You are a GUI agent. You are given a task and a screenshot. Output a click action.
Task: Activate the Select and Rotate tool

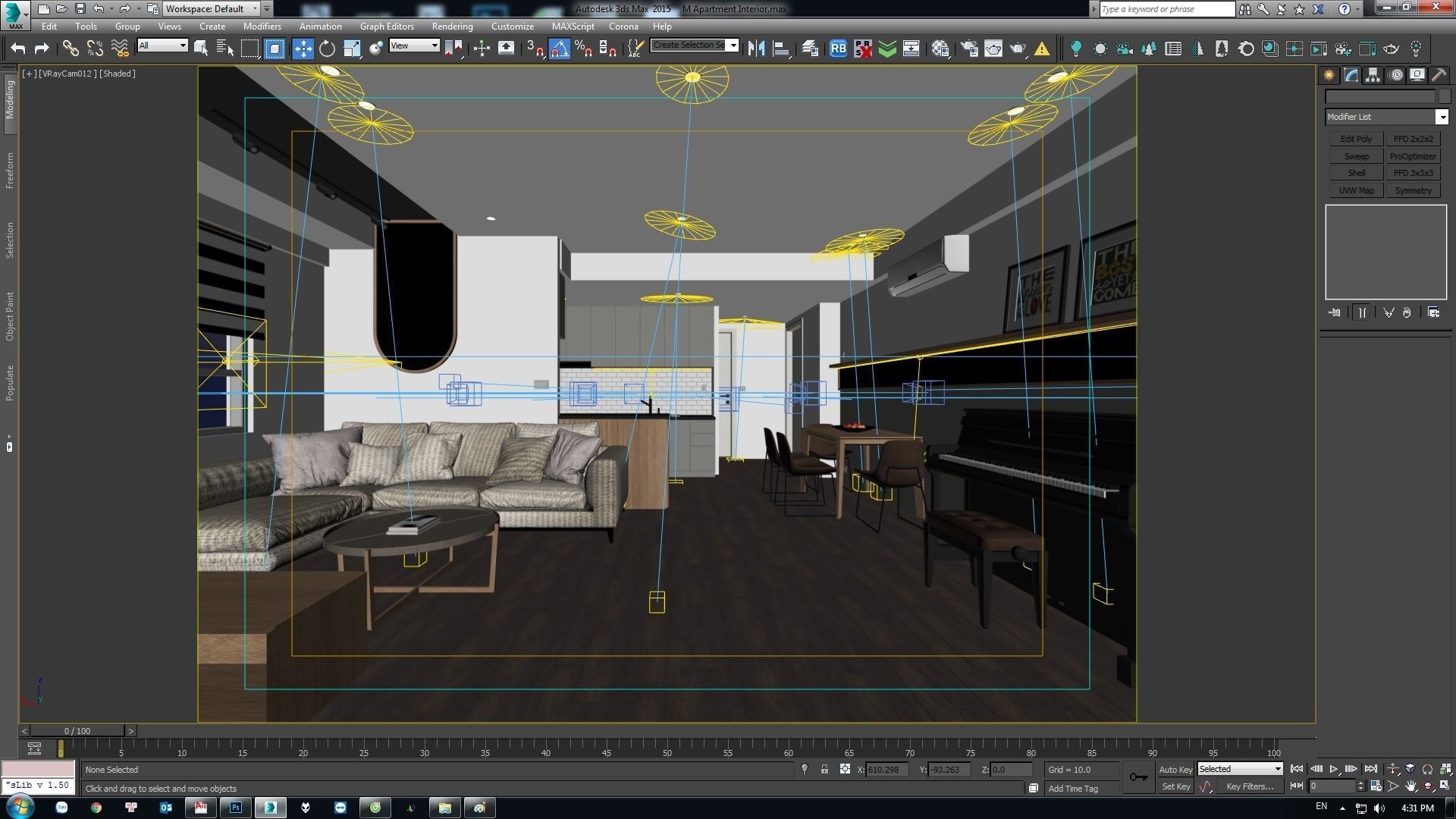coord(327,49)
